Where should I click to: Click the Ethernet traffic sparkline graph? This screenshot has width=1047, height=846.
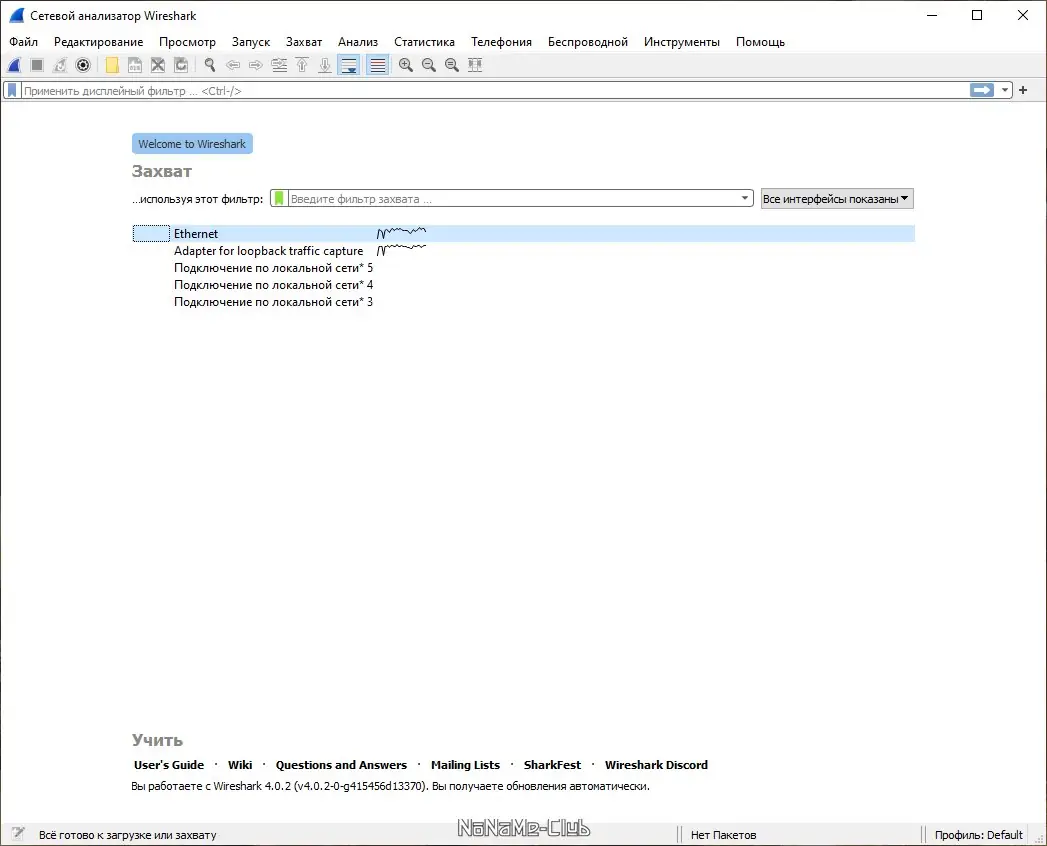[401, 233]
